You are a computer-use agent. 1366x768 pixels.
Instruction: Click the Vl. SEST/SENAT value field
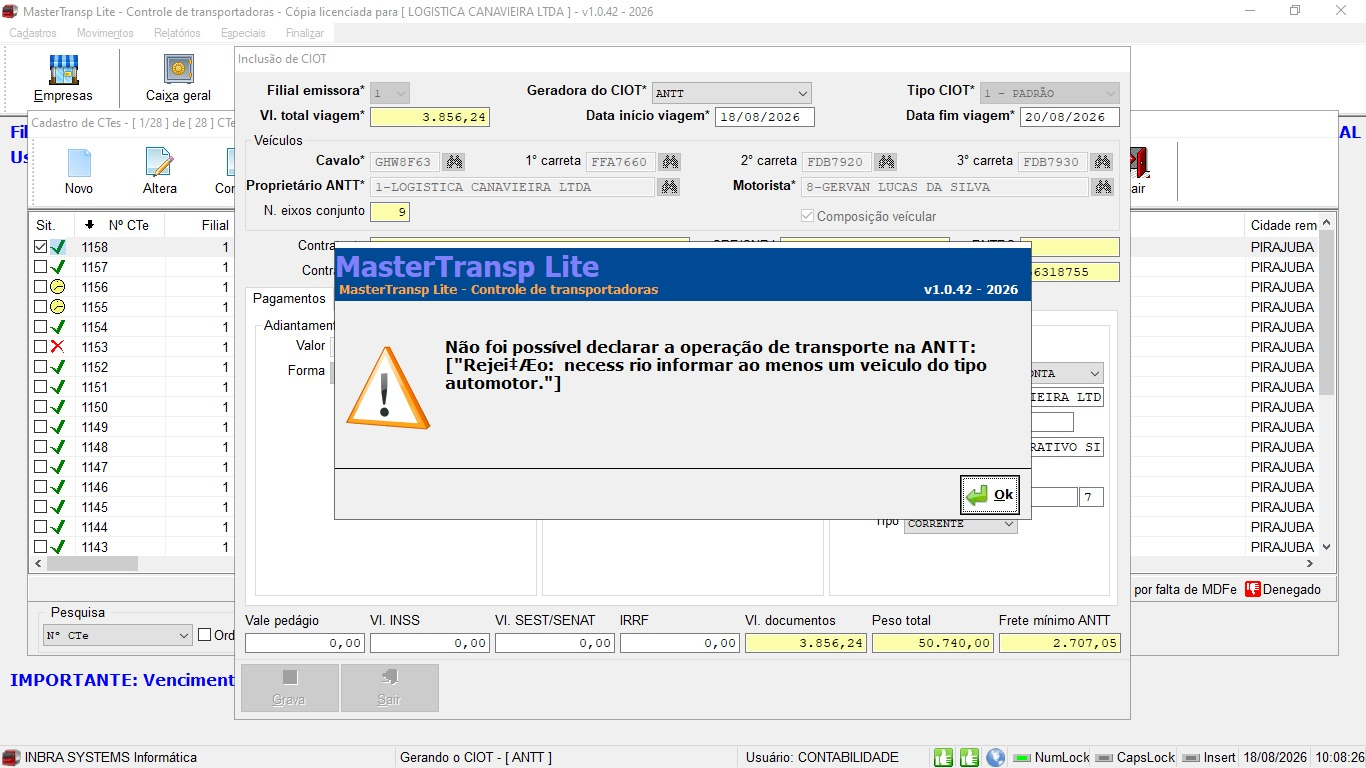[555, 643]
